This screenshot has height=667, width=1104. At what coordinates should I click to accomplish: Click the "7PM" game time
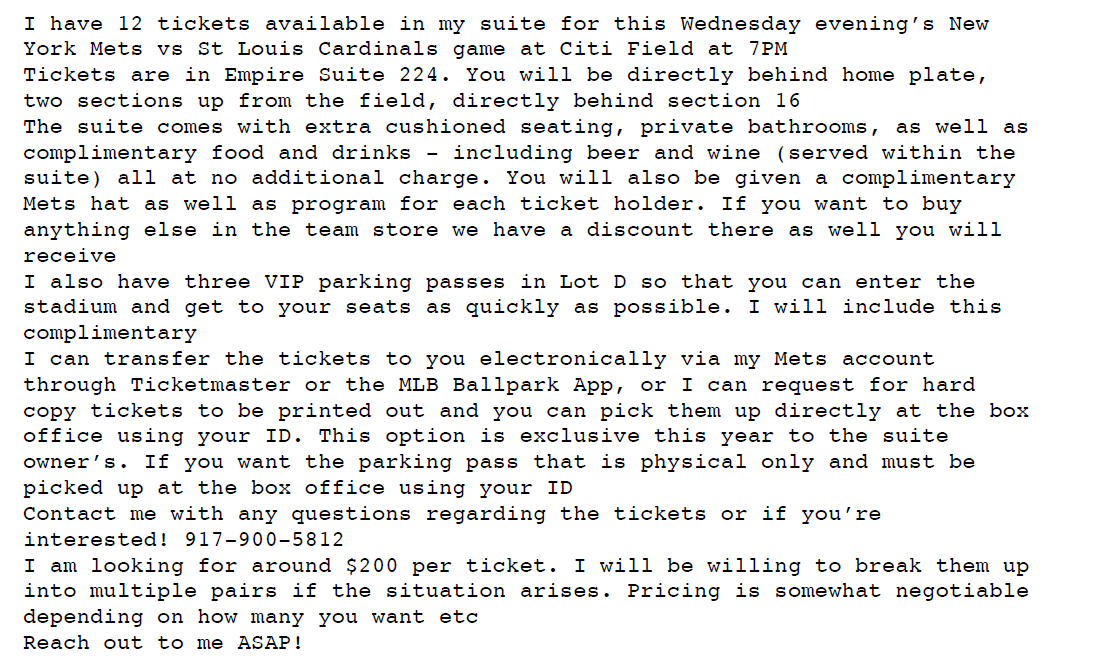pos(768,49)
